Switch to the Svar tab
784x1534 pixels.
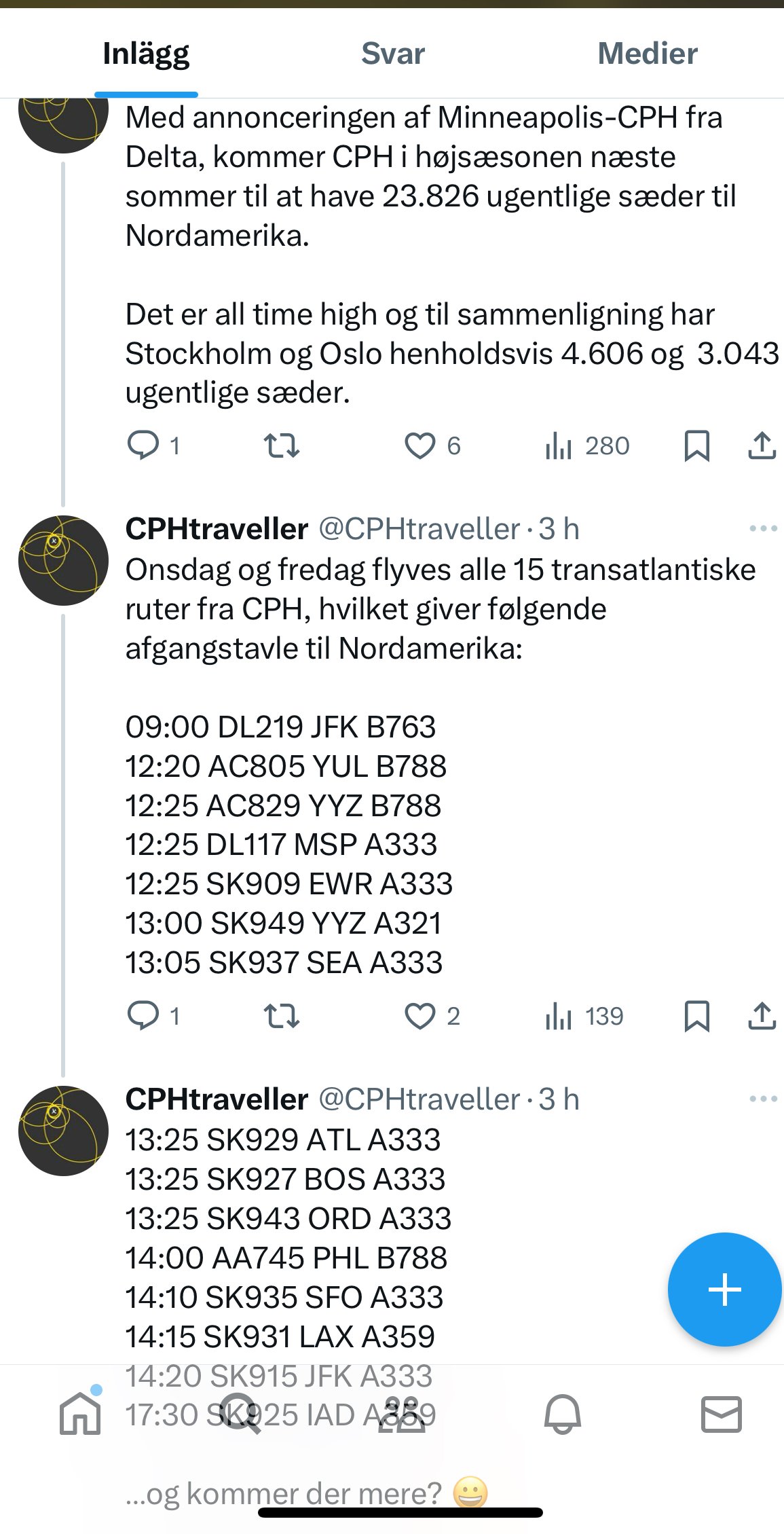tap(392, 54)
